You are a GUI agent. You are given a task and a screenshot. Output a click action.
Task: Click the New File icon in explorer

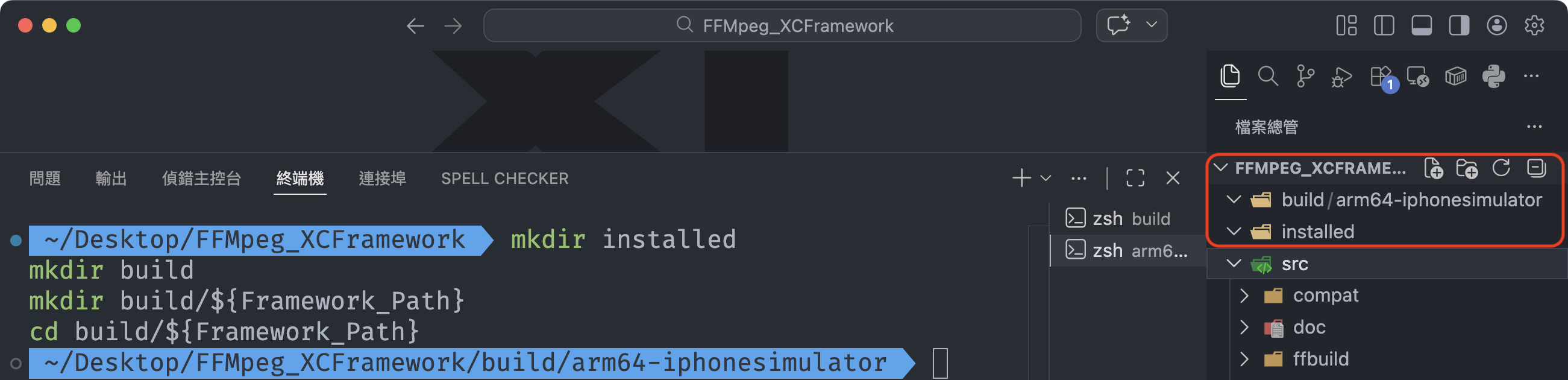pos(1434,169)
